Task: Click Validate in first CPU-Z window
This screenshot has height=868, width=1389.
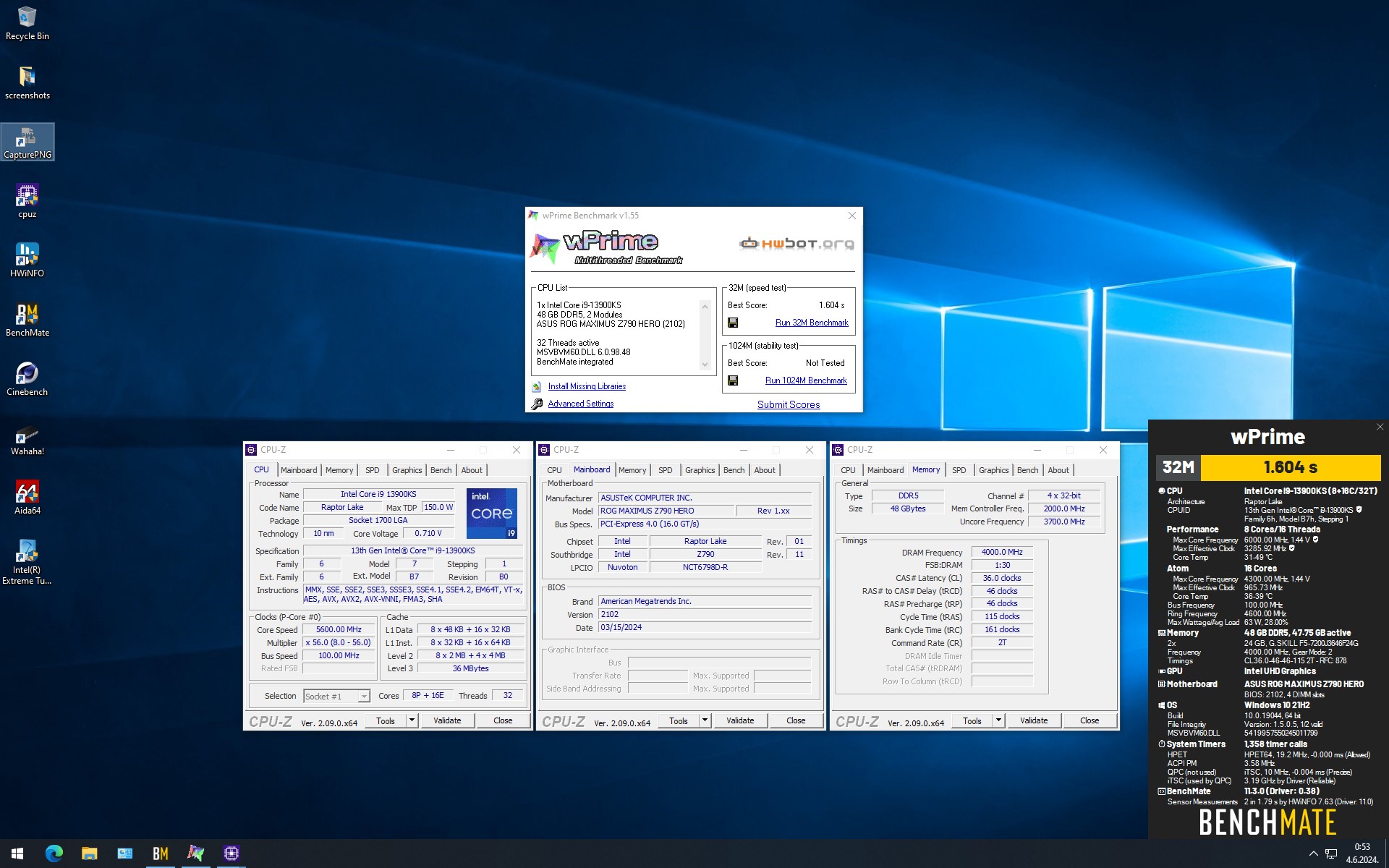Action: (447, 720)
